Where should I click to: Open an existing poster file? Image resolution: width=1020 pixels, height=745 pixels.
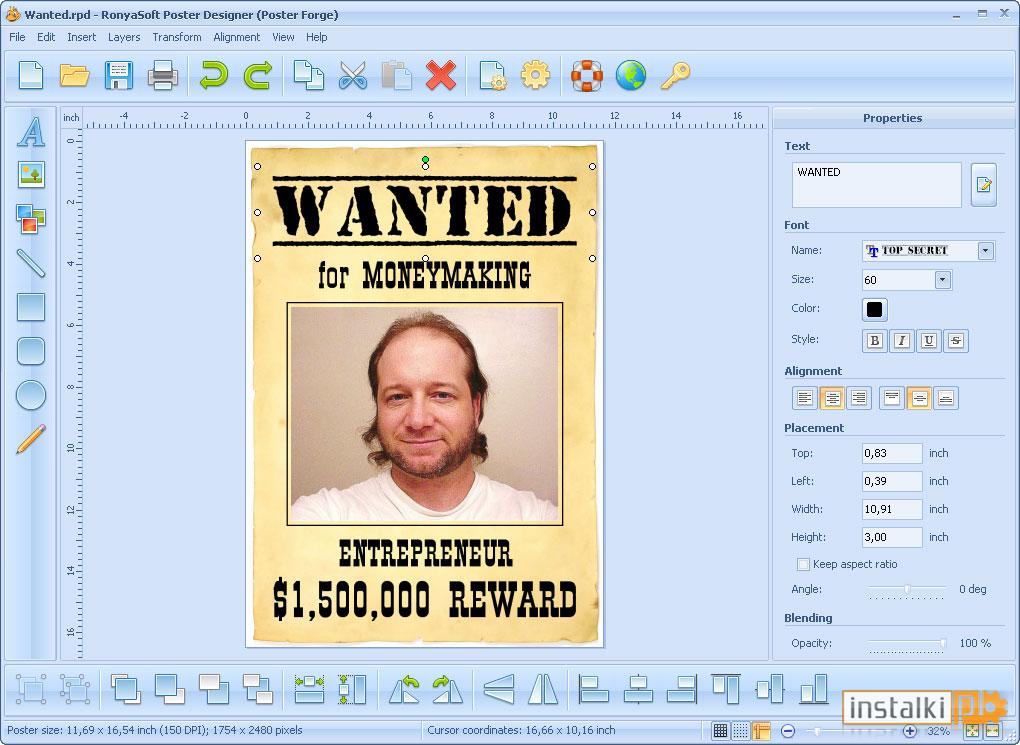click(x=74, y=75)
